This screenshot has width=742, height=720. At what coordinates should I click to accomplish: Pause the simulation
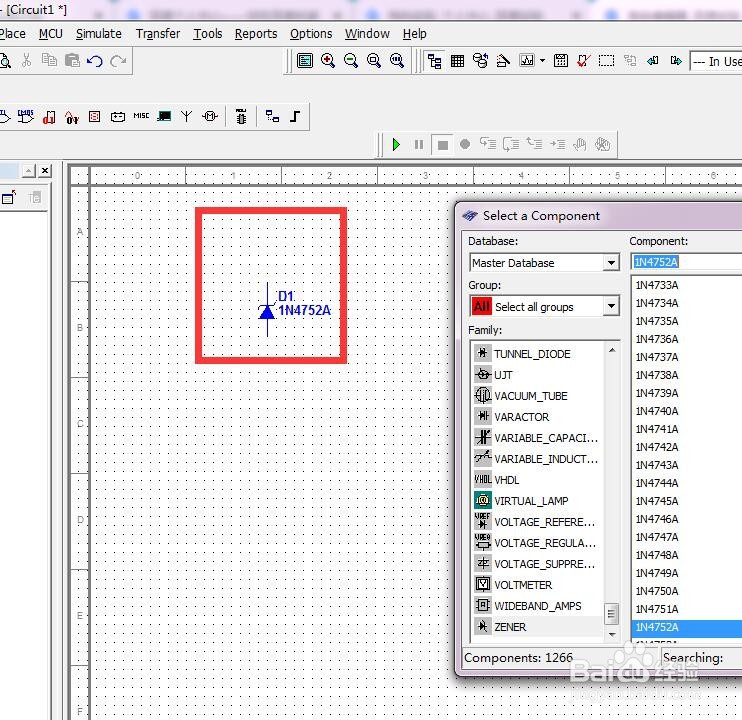point(419,144)
